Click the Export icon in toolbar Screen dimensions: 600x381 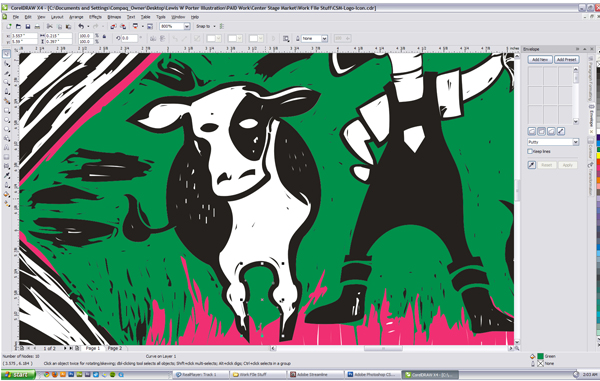(123, 26)
